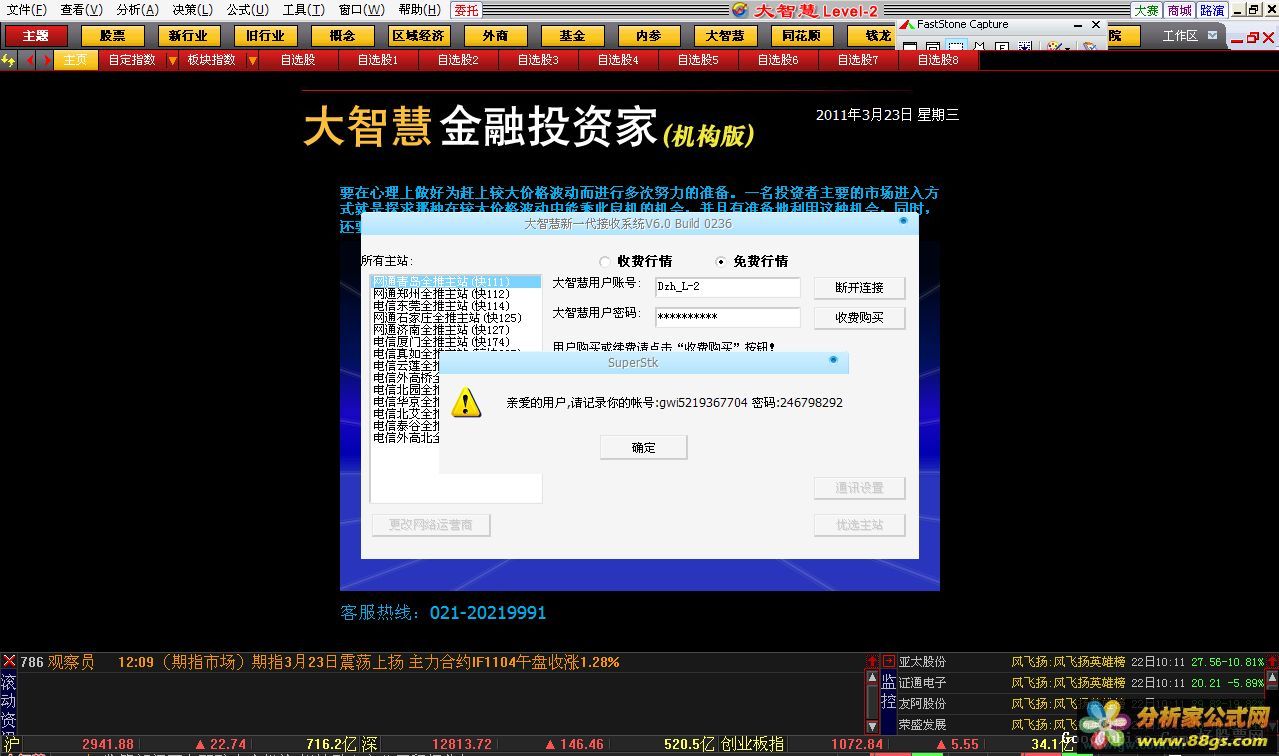Click the 区域经济 toolbar button
The image size is (1279, 756).
pos(419,35)
